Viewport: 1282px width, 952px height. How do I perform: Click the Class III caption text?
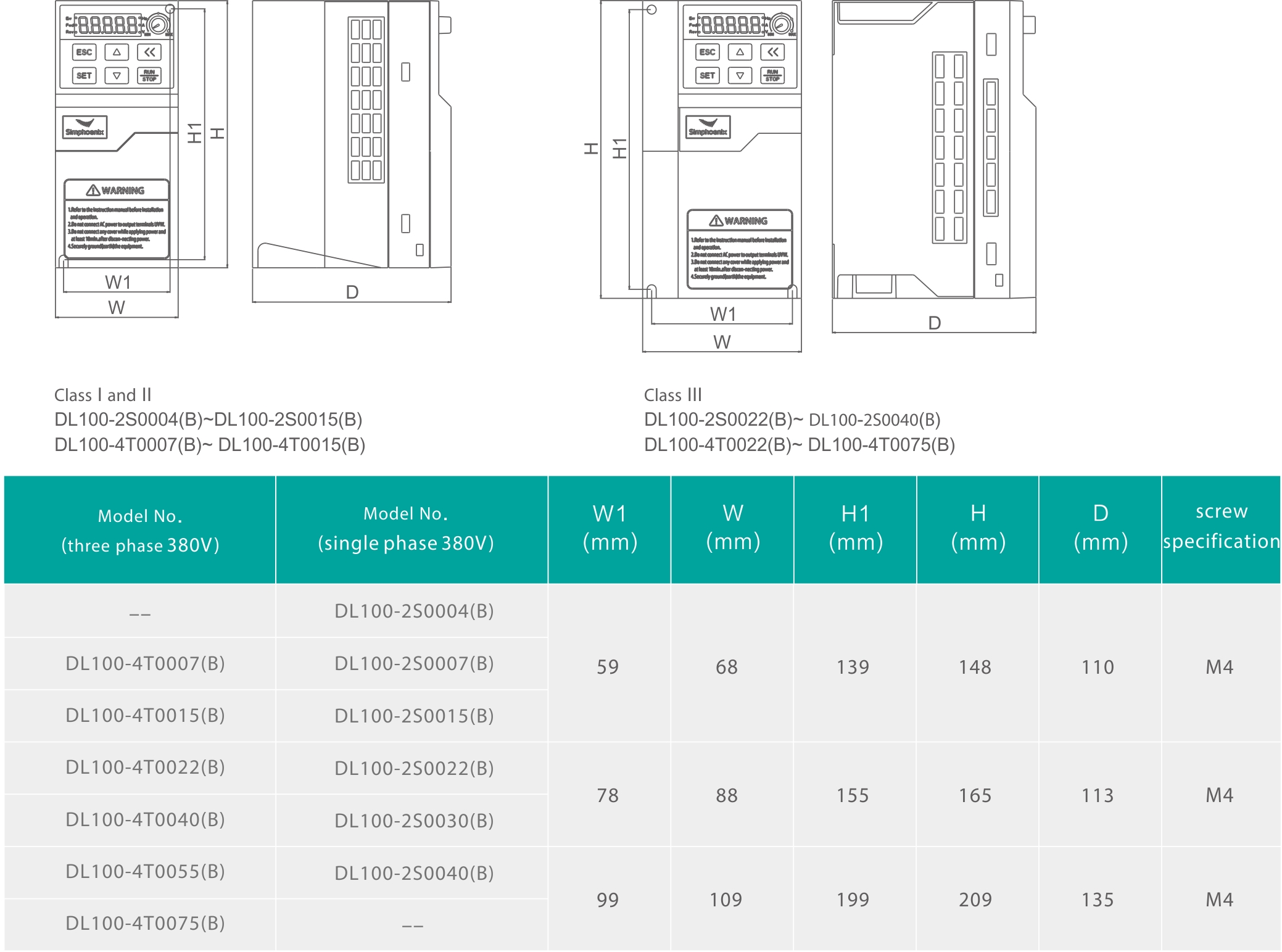(x=672, y=395)
